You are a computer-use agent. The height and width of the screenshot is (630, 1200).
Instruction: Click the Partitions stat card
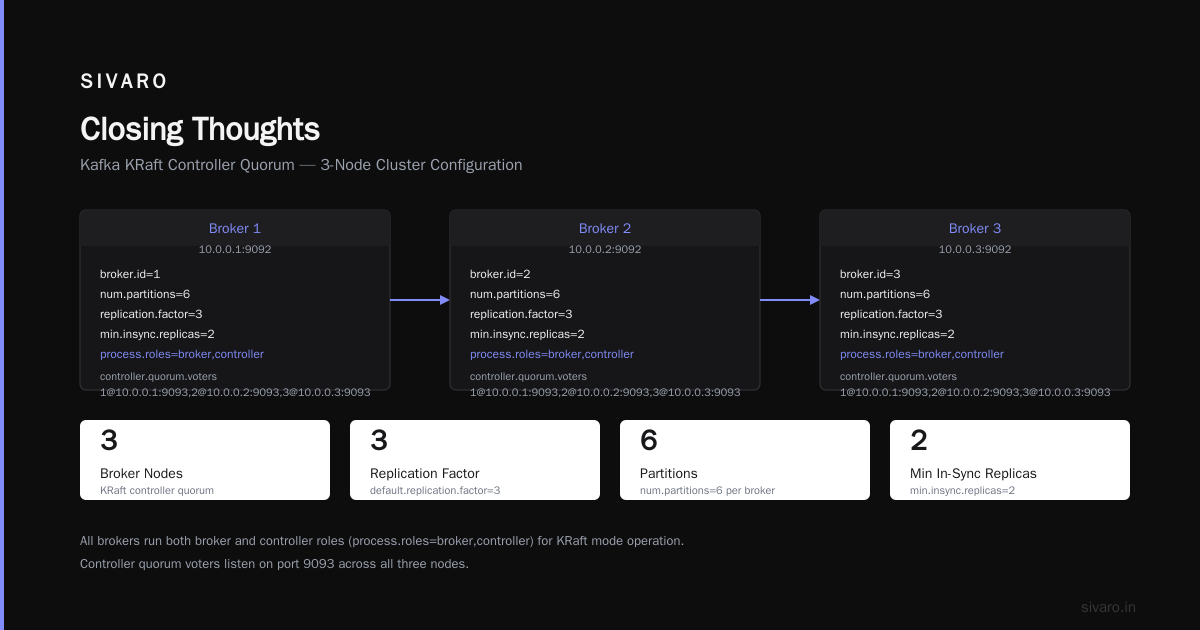(745, 460)
